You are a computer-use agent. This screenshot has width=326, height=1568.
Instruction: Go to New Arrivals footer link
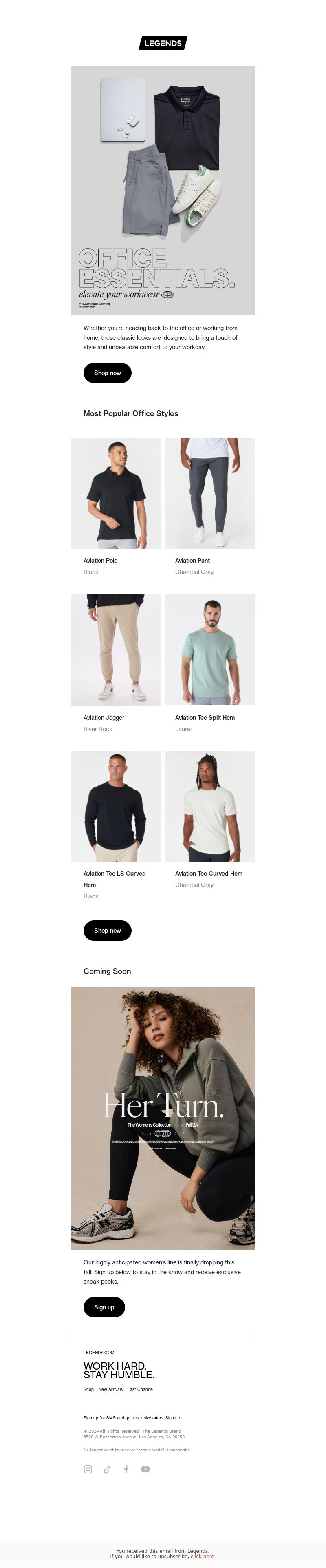click(111, 1389)
